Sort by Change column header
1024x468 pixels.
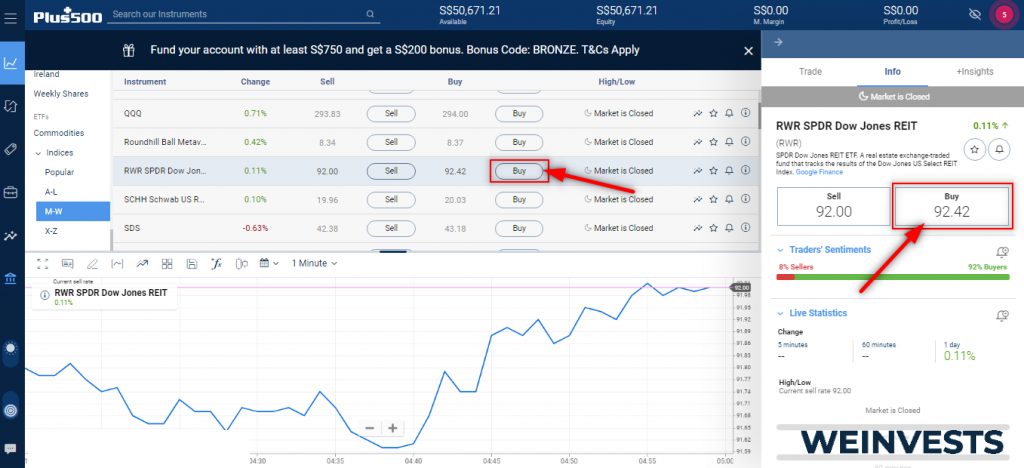click(255, 82)
